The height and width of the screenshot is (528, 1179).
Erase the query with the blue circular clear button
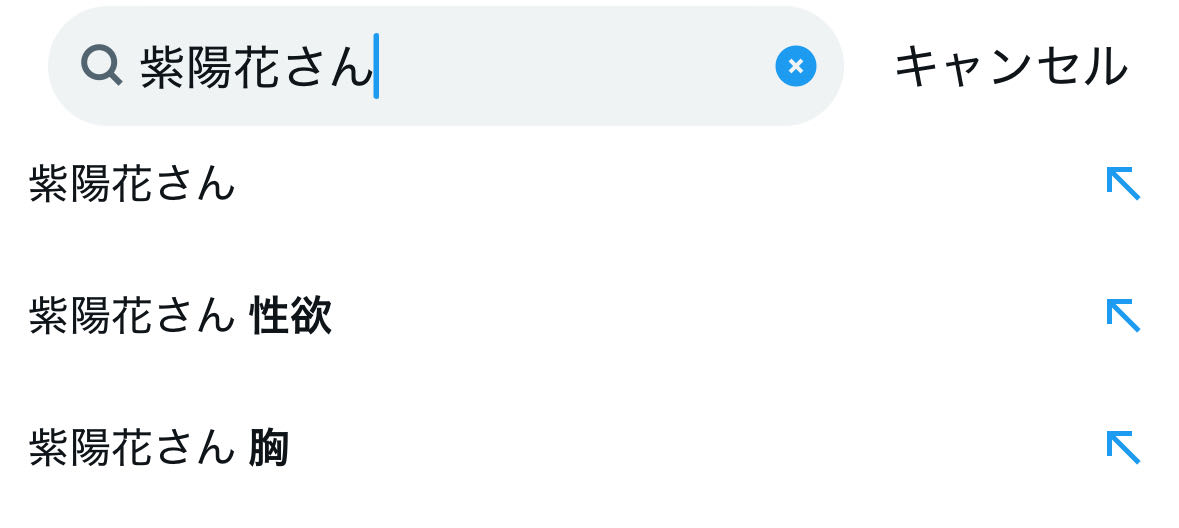pos(795,67)
